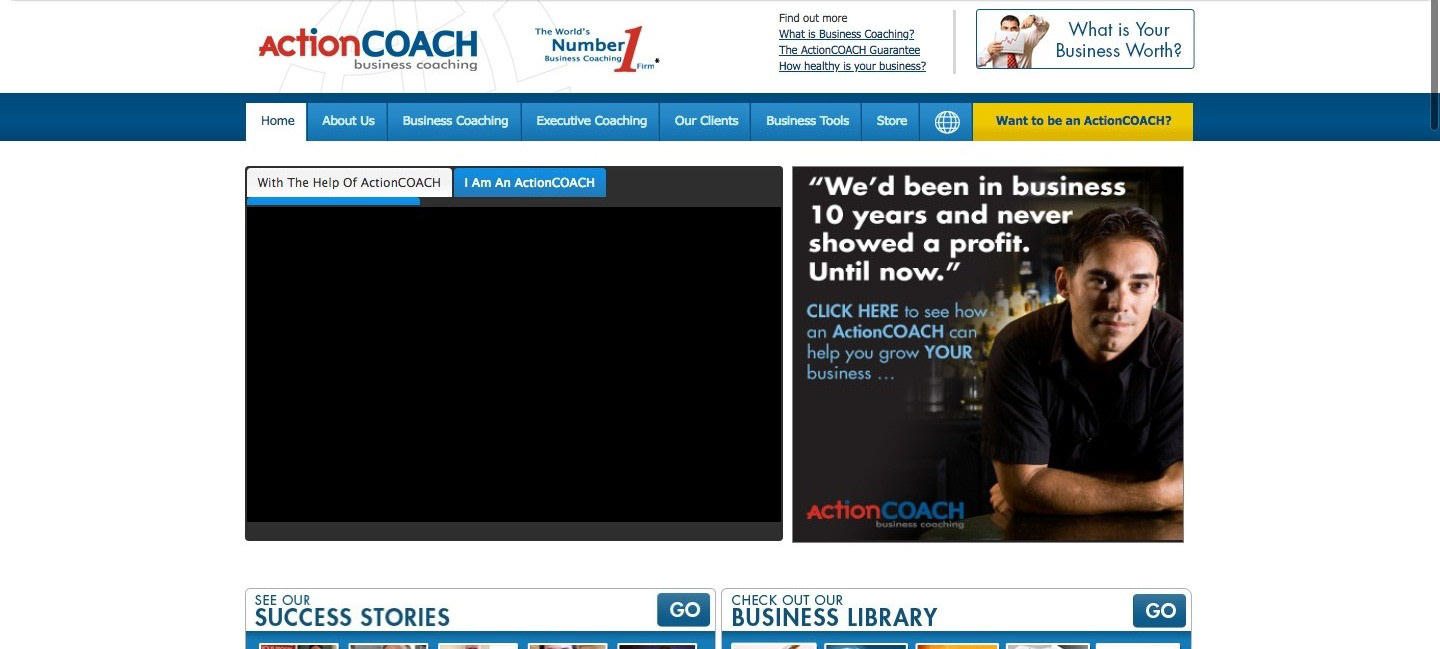This screenshot has height=649, width=1440.
Task: Open the Store menu item
Action: [x=891, y=121]
